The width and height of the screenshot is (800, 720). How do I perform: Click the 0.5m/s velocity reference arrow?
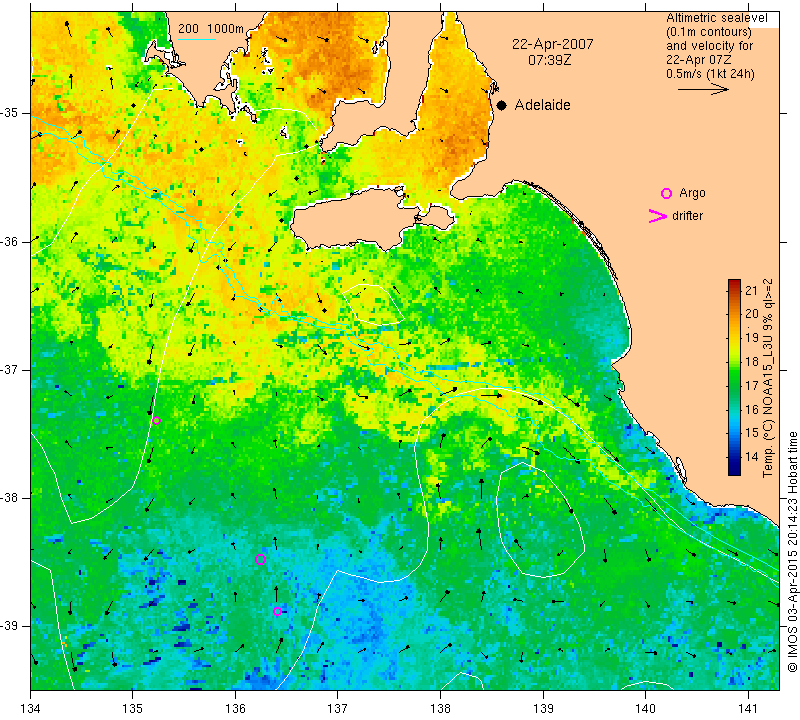(704, 89)
